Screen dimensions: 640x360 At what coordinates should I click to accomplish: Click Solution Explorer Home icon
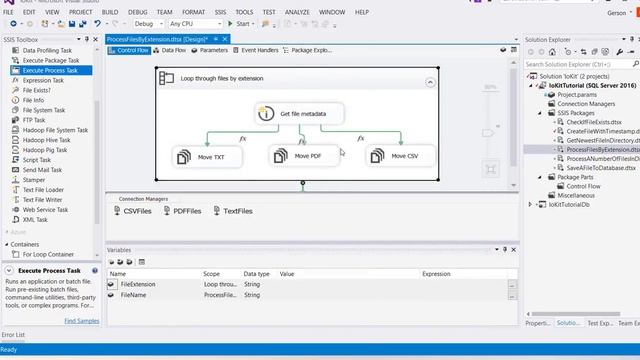coord(552,52)
